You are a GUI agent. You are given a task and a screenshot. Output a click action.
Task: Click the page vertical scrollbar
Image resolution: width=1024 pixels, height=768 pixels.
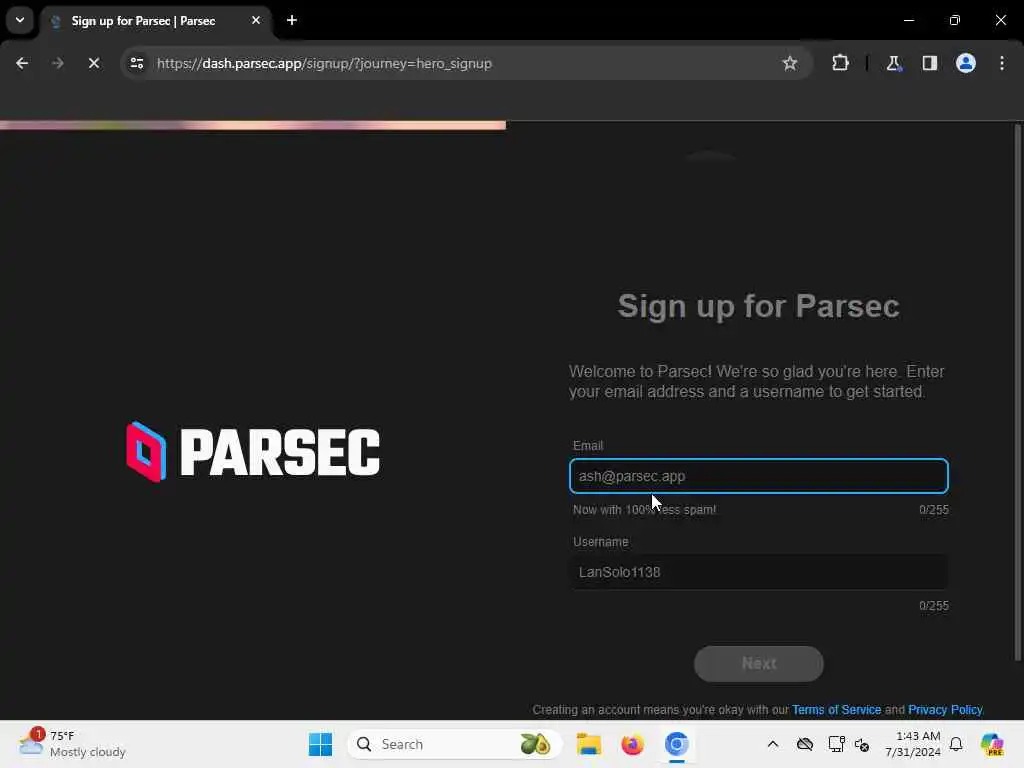[1017, 392]
